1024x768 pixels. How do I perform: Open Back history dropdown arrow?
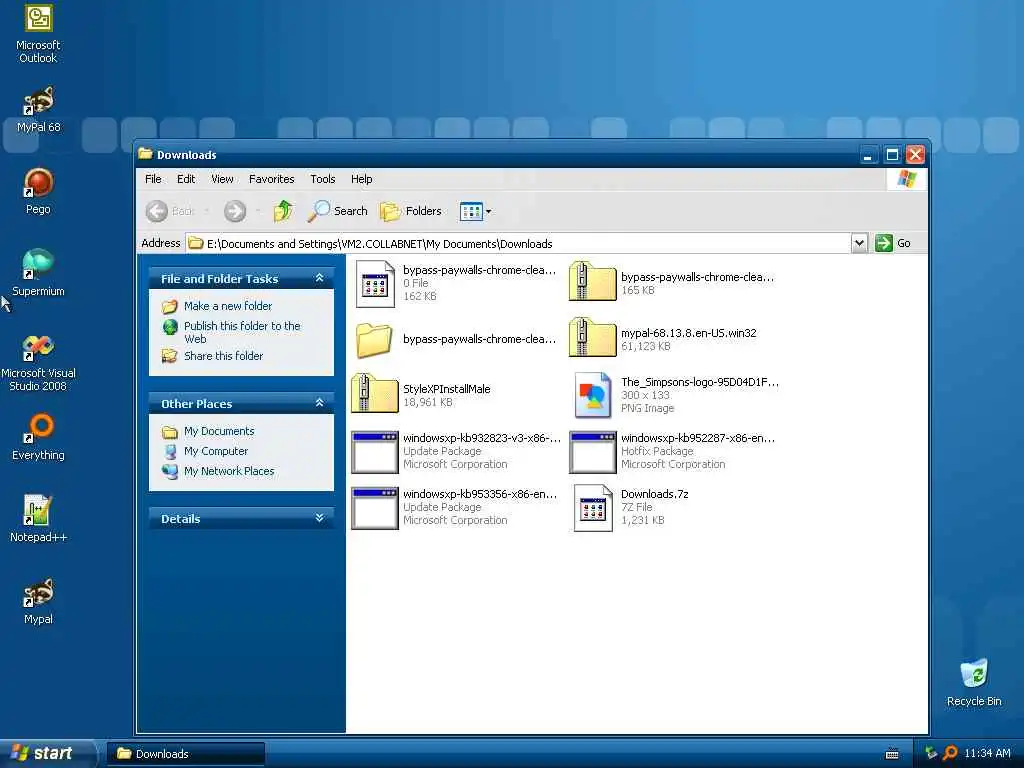tap(206, 211)
